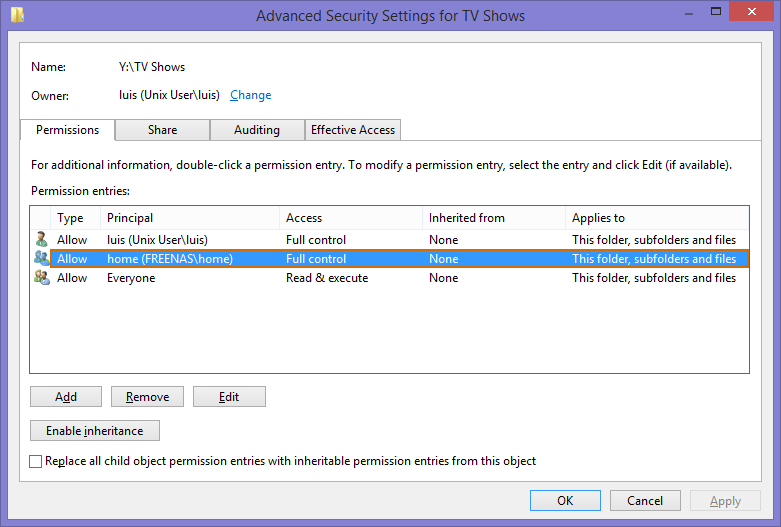The width and height of the screenshot is (781, 527).
Task: Click the group icon for home entry
Action: click(41, 259)
